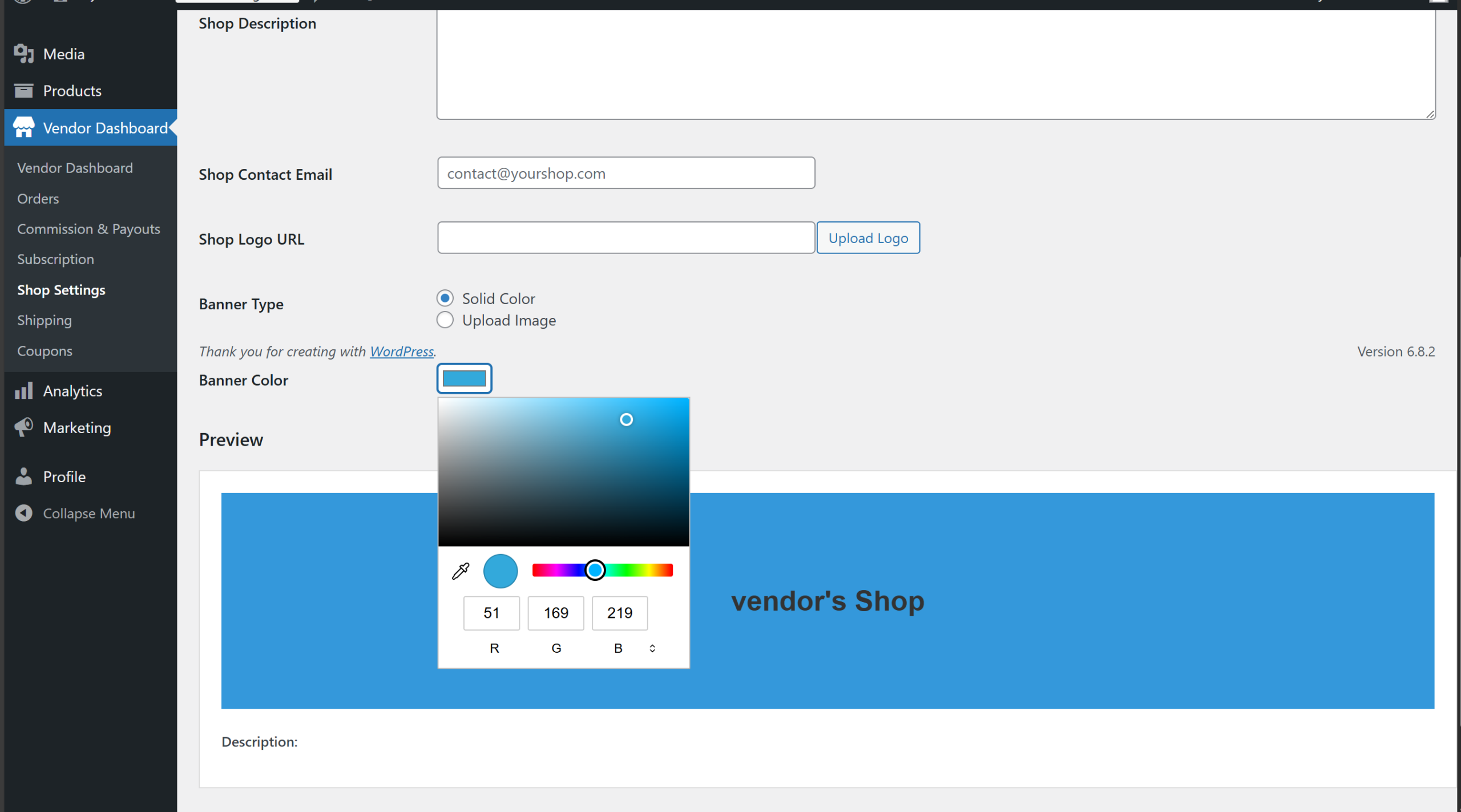Open Subscription submenu page
This screenshot has width=1461, height=812.
coord(55,259)
